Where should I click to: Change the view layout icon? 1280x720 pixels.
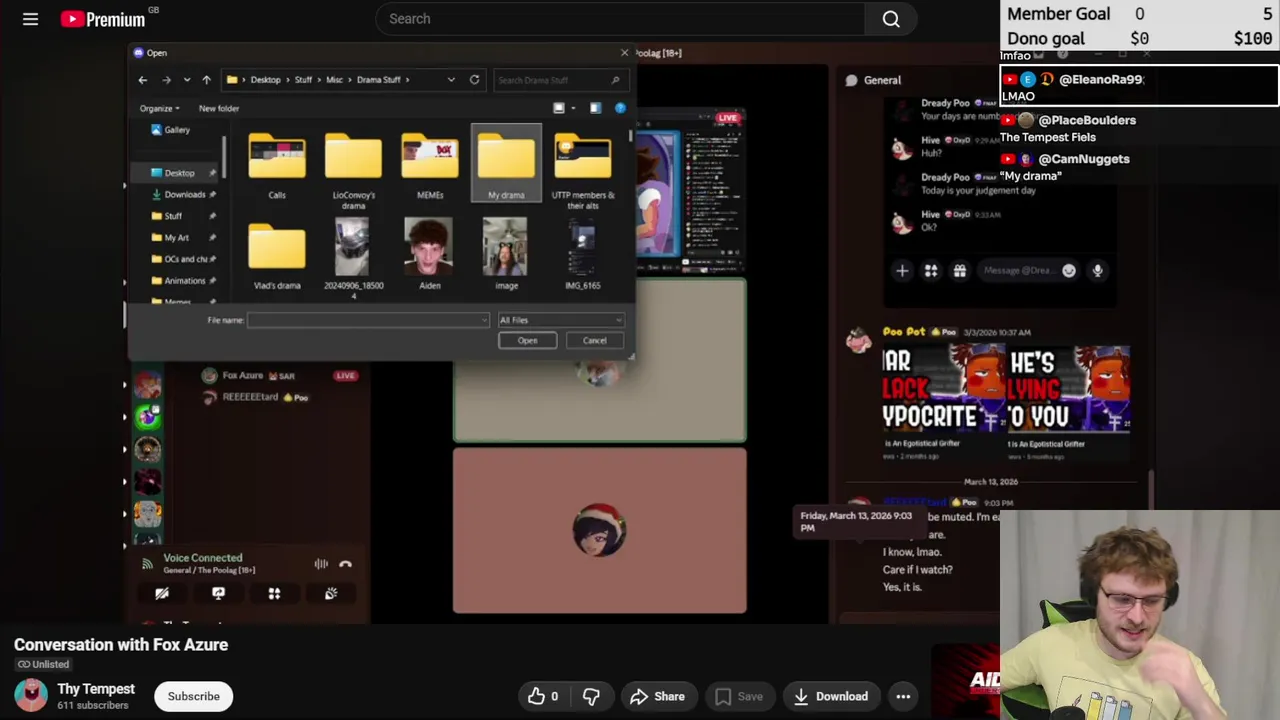coord(559,108)
